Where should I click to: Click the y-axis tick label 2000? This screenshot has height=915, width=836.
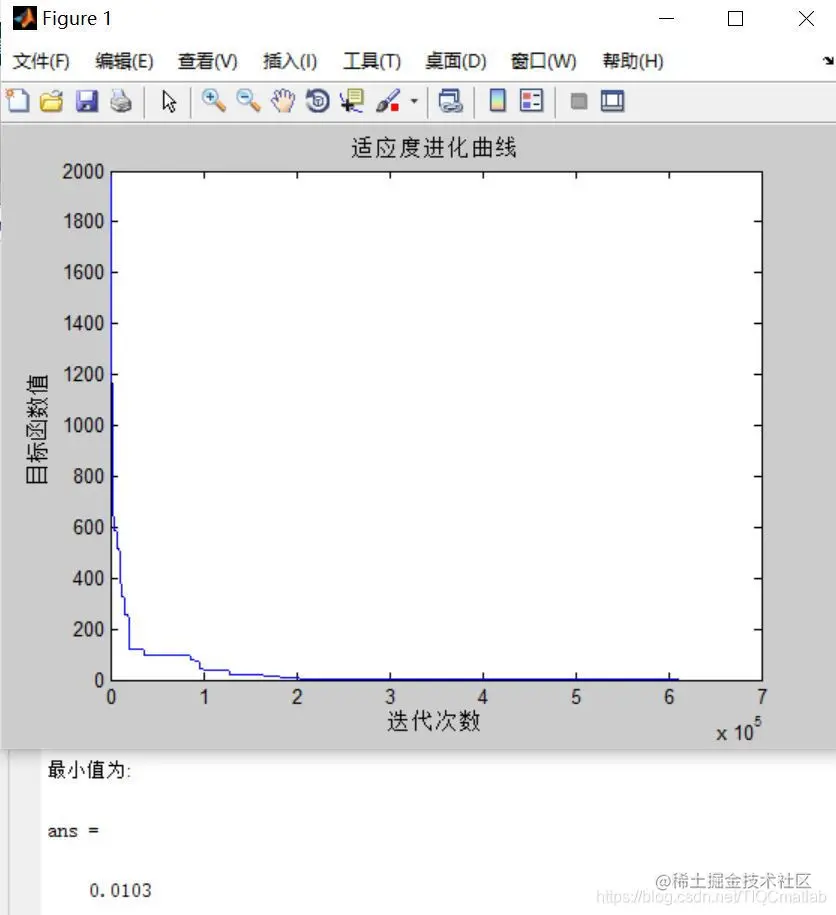[83, 172]
